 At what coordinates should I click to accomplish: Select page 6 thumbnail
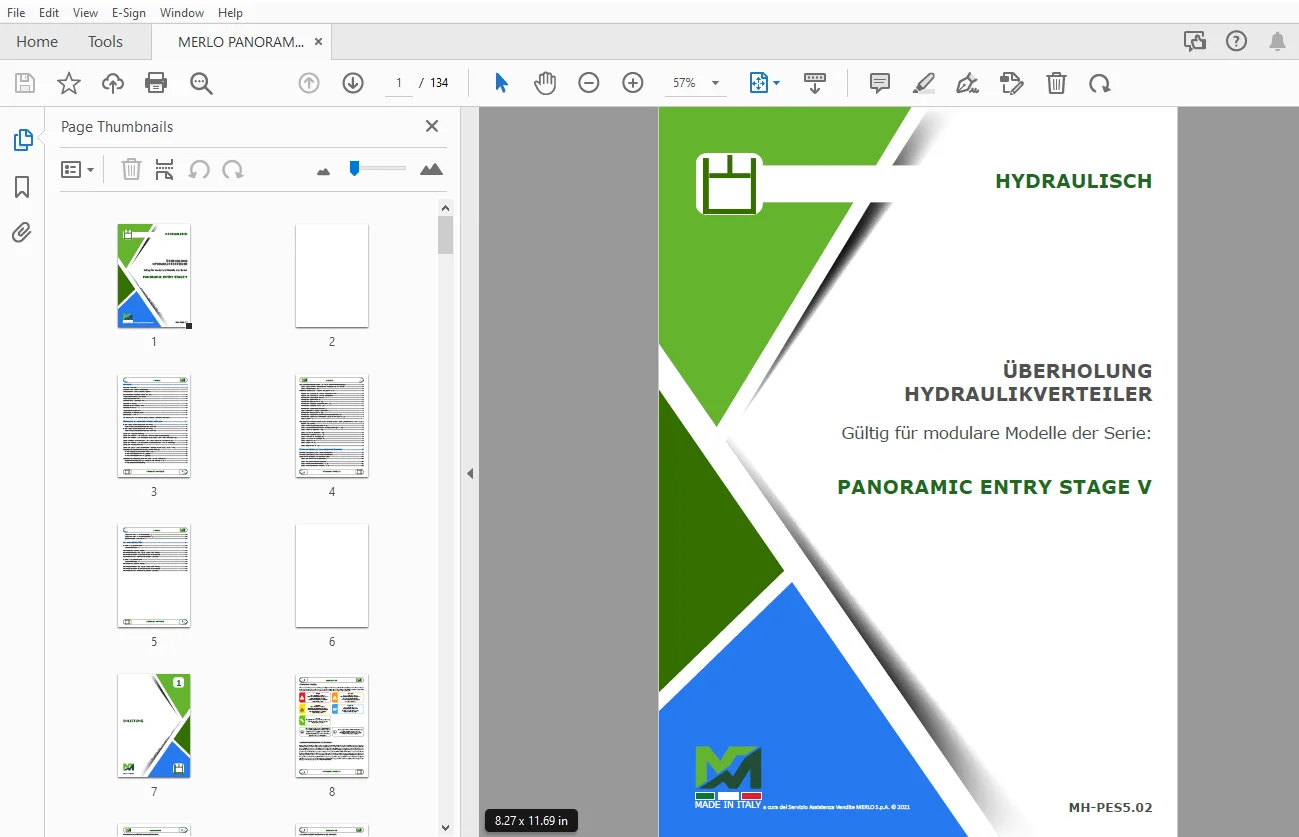pyautogui.click(x=332, y=576)
